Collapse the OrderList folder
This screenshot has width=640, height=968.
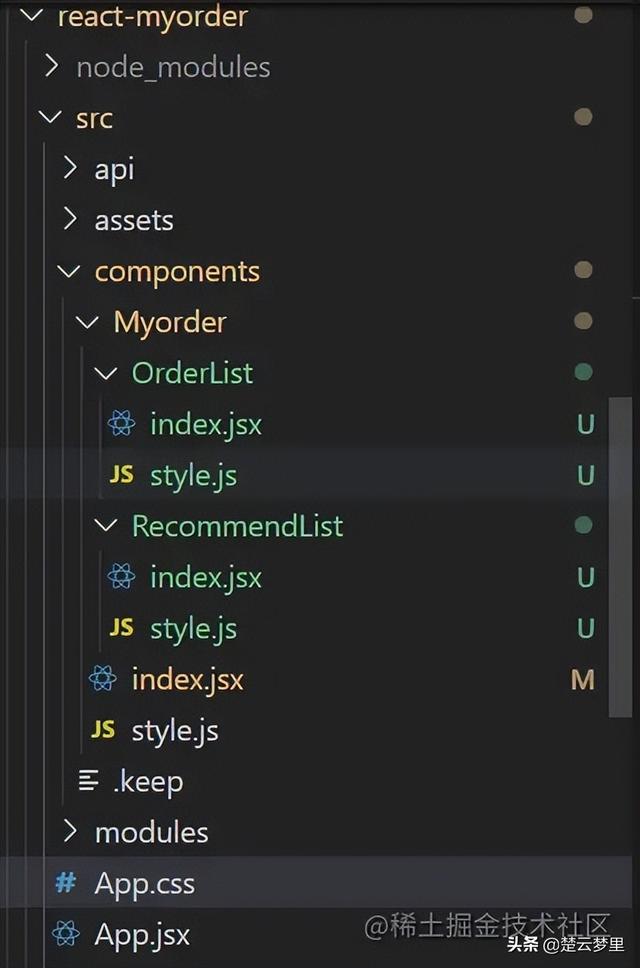click(106, 373)
